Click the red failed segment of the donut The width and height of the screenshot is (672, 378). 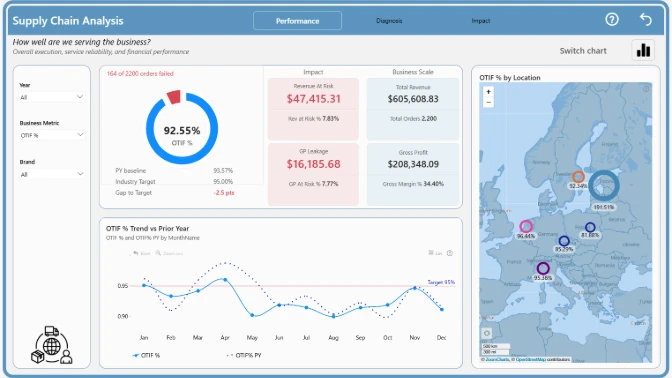pyautogui.click(x=174, y=97)
